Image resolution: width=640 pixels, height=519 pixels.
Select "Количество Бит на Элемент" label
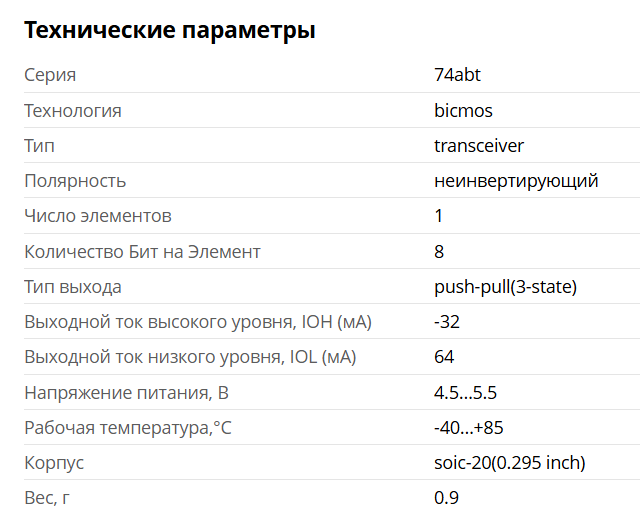click(x=142, y=252)
